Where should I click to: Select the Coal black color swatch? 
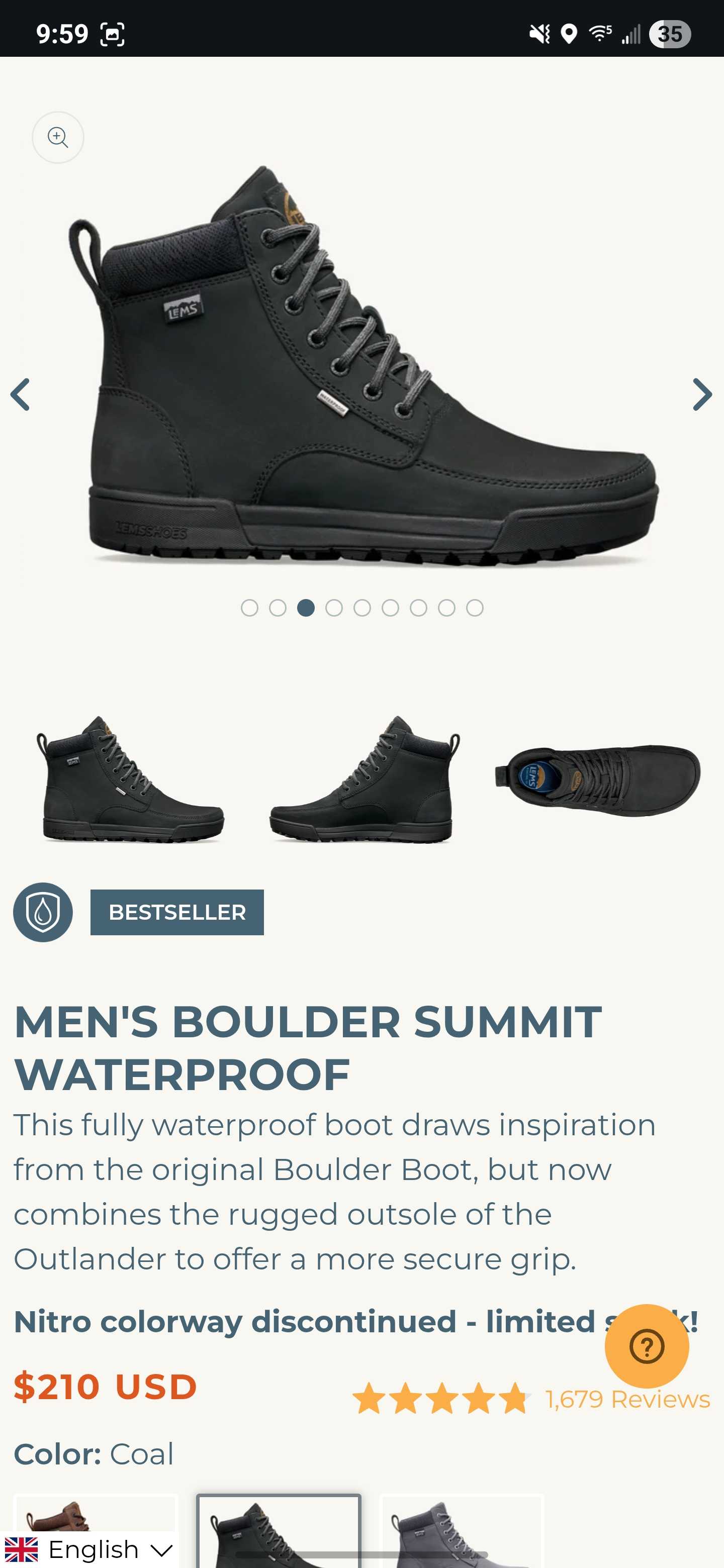pyautogui.click(x=278, y=1530)
